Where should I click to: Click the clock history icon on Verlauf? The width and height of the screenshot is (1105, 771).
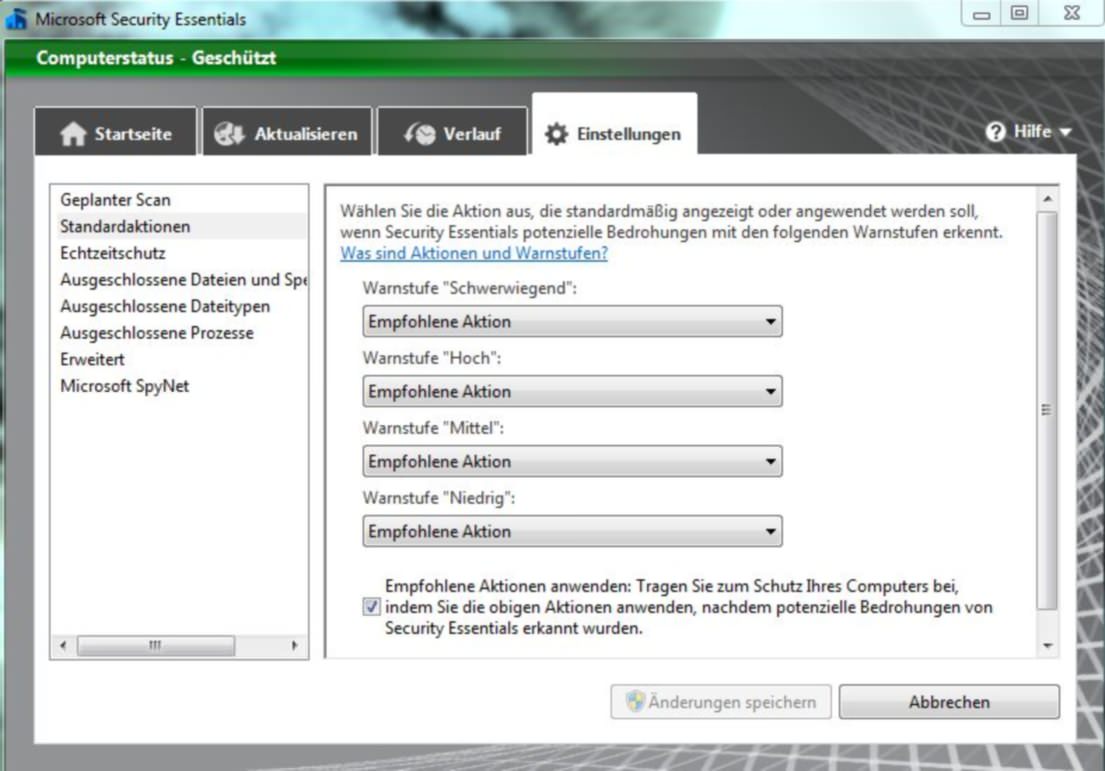(x=420, y=133)
